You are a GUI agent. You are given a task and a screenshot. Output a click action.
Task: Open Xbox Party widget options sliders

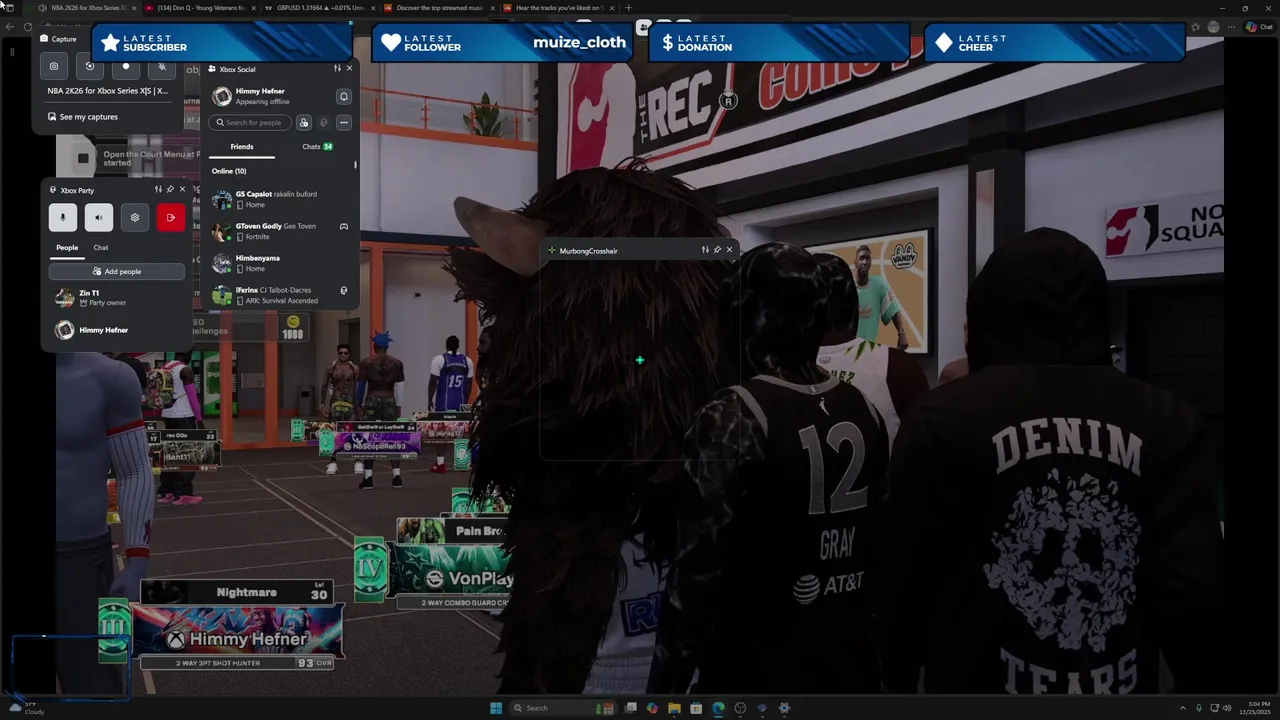coord(158,190)
